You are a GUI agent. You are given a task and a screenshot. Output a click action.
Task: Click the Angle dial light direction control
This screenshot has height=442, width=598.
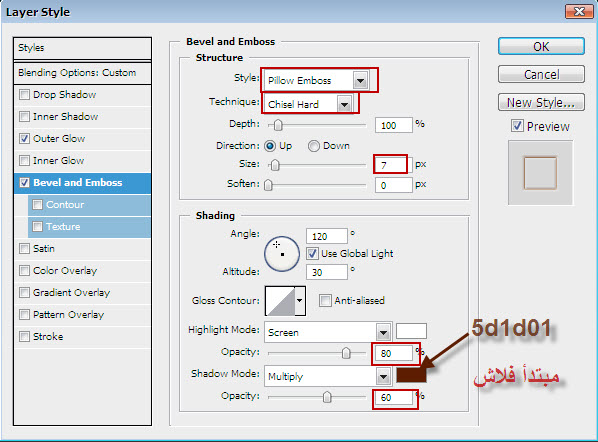pyautogui.click(x=282, y=254)
